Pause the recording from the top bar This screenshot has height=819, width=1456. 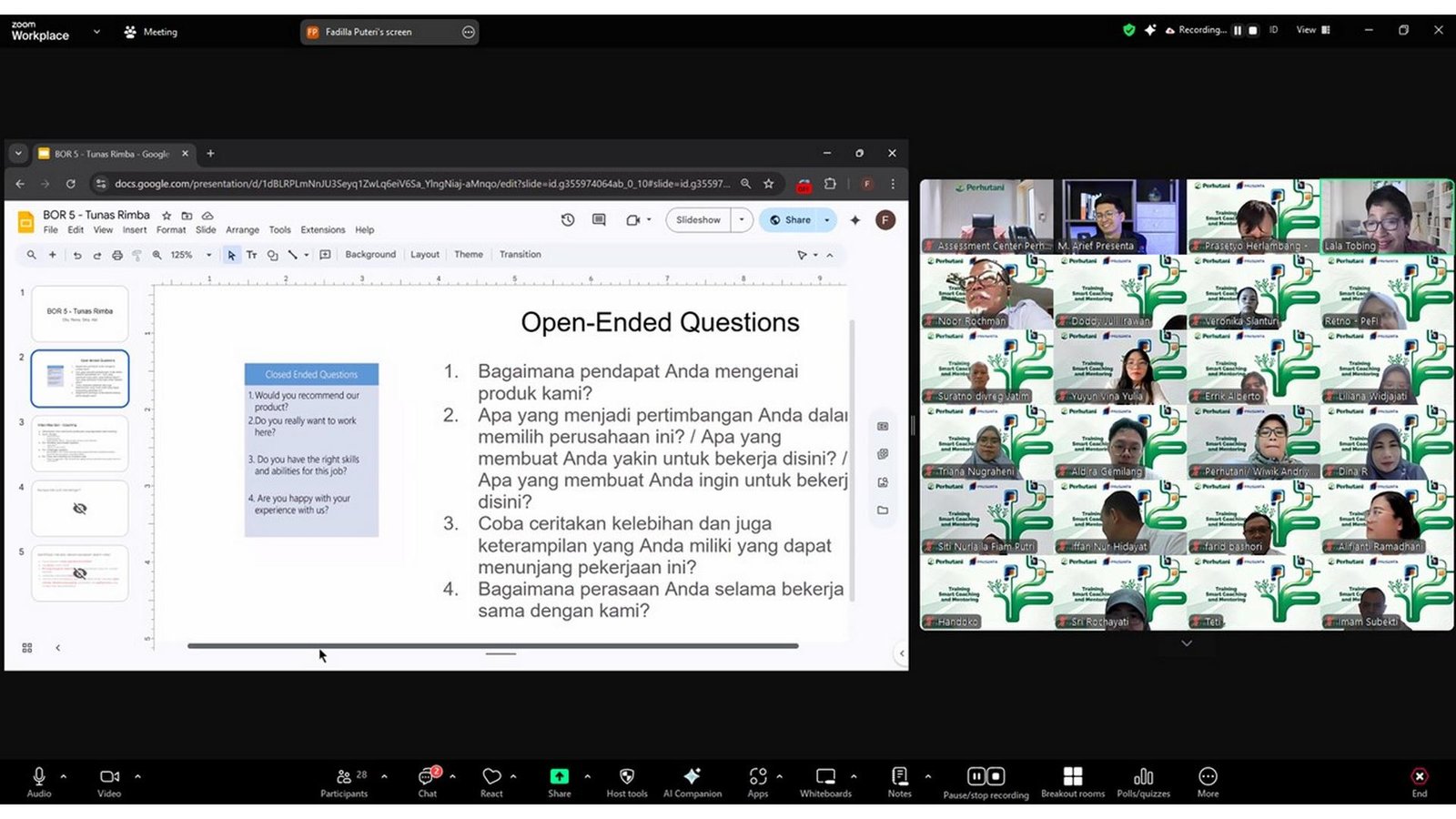[x=1238, y=30]
